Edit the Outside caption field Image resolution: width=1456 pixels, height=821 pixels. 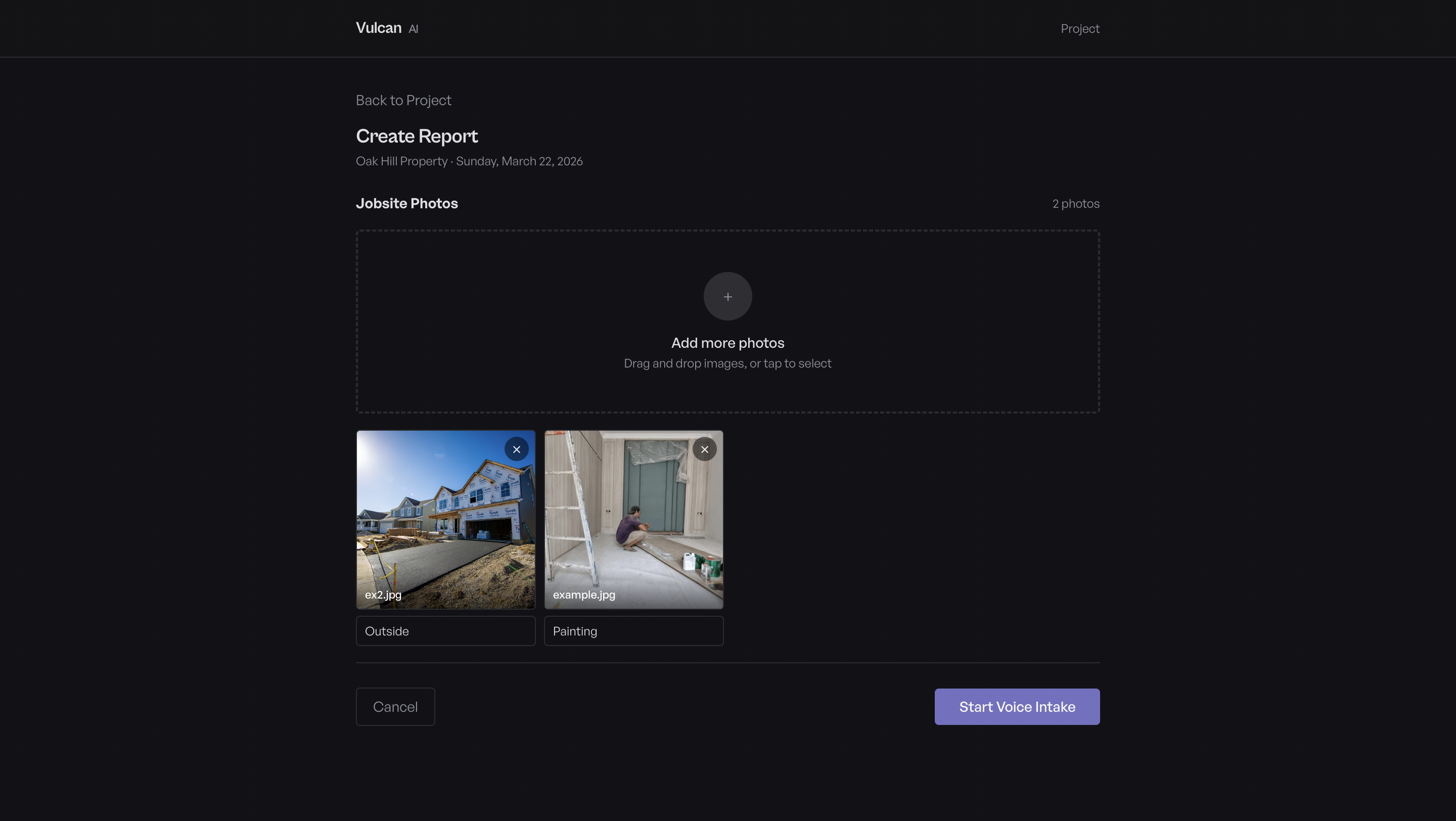coord(445,630)
